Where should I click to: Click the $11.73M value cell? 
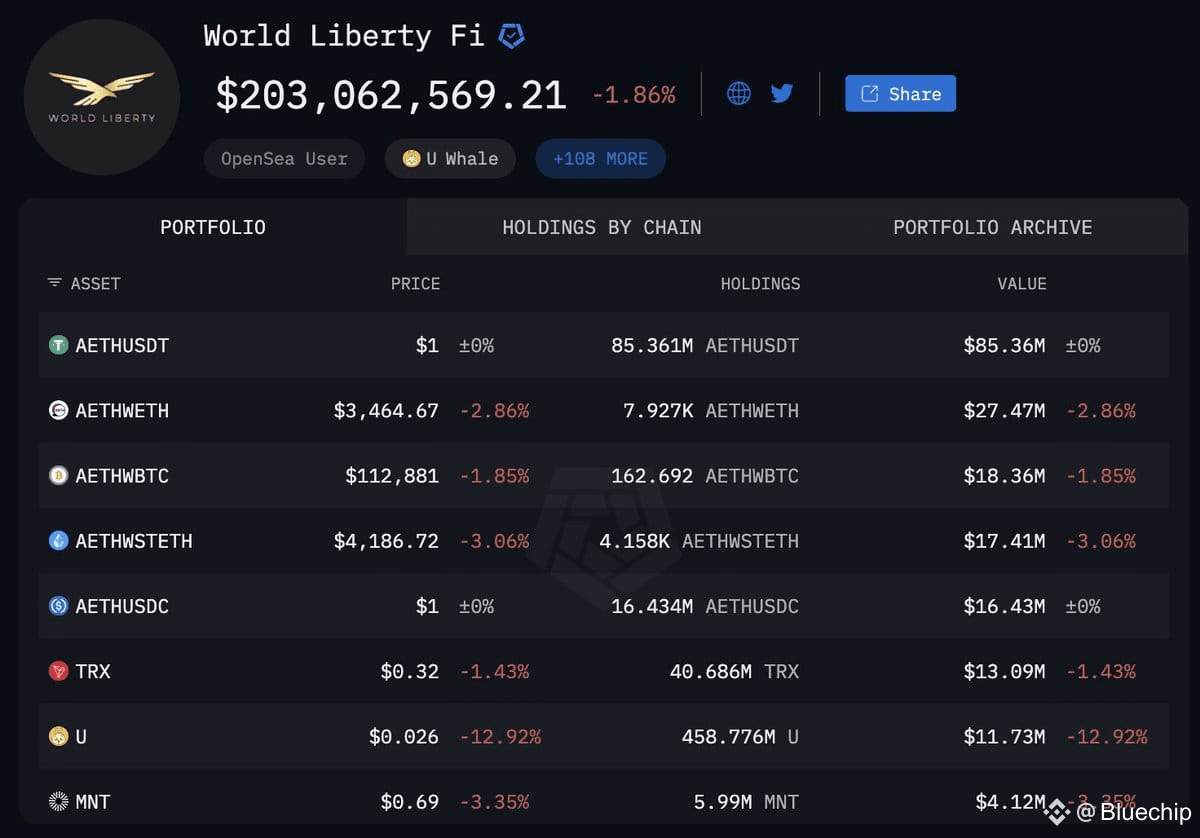click(1005, 736)
